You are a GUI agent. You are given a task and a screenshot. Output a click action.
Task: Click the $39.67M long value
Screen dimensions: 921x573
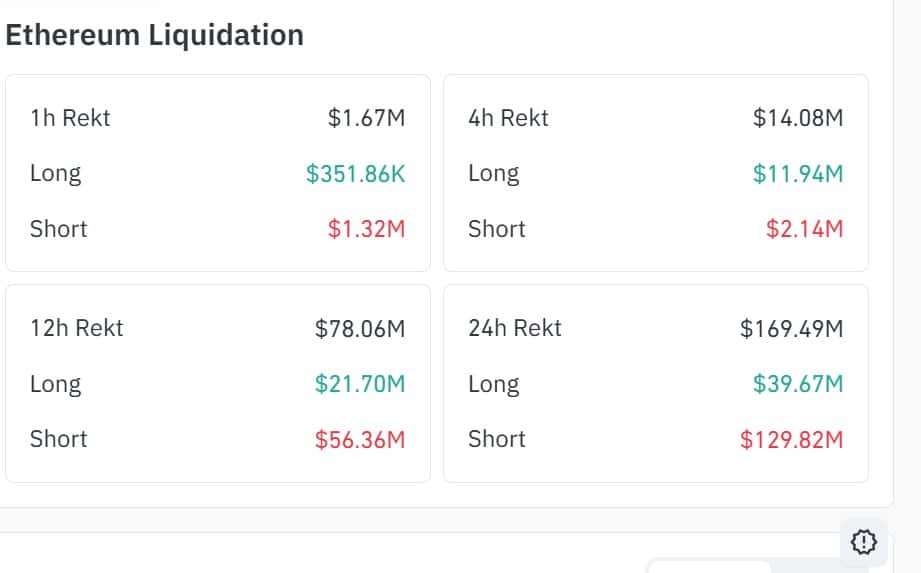[798, 384]
